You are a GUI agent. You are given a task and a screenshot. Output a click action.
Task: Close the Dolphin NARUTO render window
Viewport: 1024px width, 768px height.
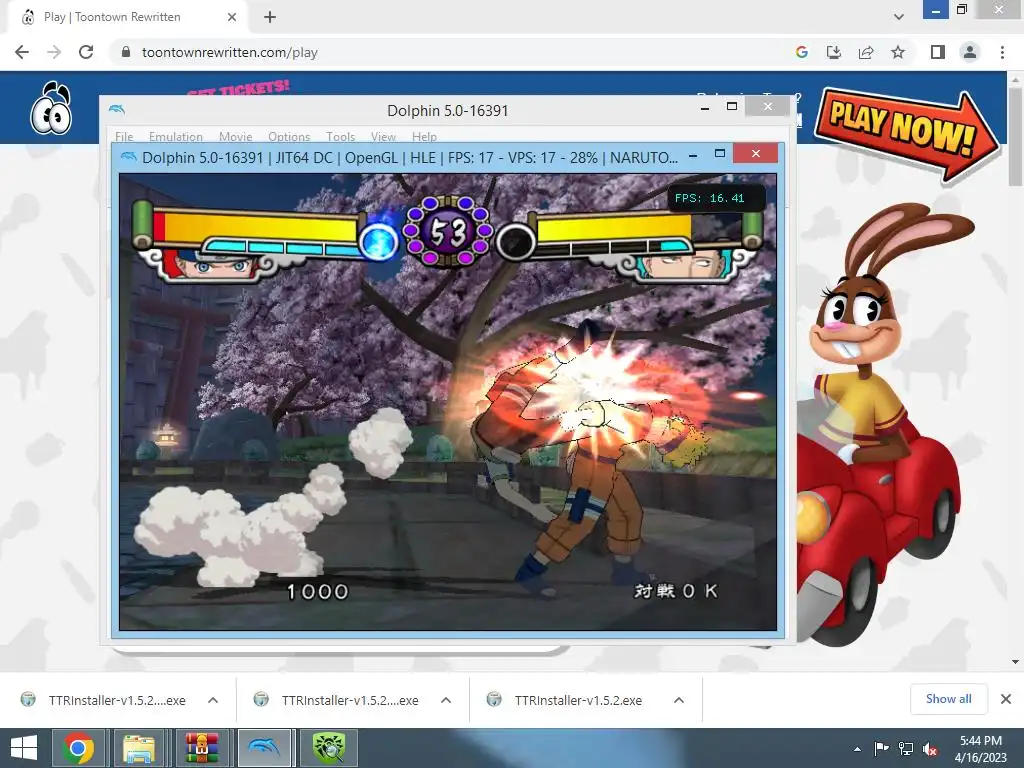click(756, 153)
